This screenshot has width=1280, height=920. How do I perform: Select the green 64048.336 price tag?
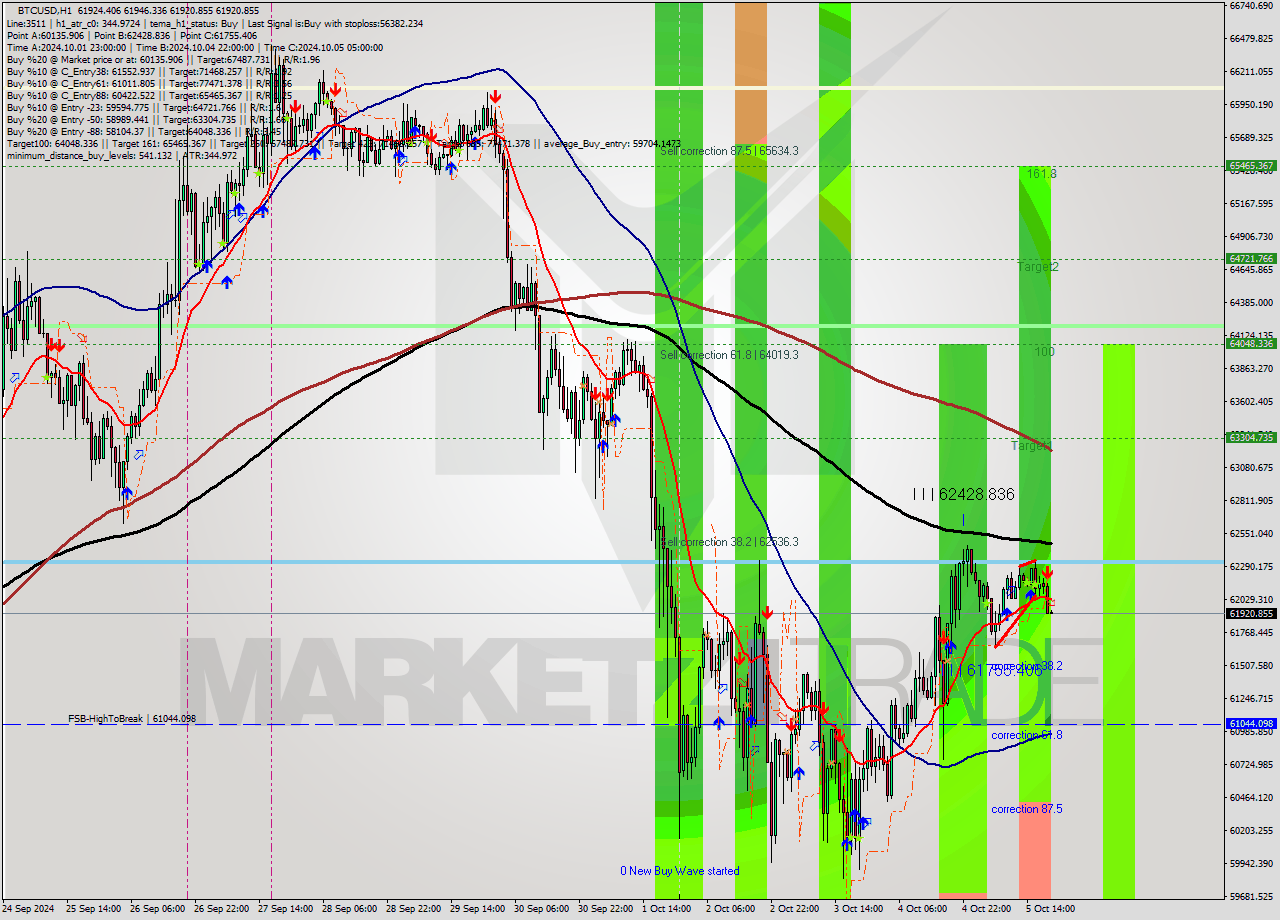click(x=1250, y=344)
